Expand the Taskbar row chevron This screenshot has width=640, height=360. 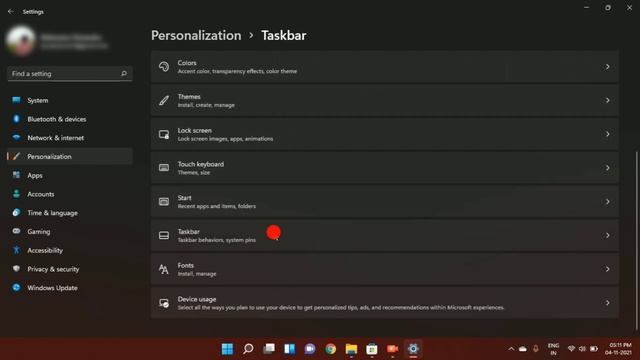607,236
